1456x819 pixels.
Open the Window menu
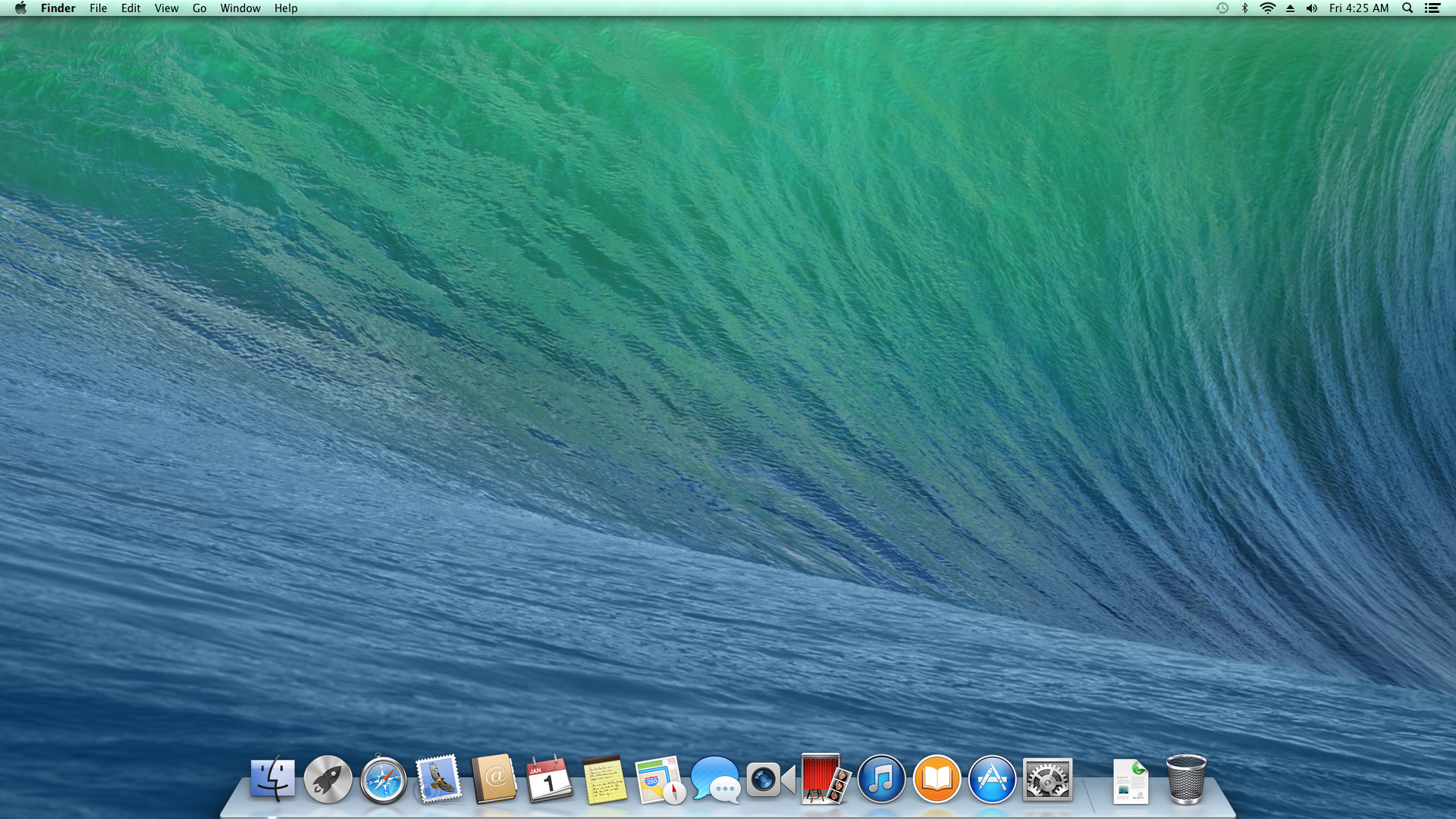pyautogui.click(x=240, y=8)
